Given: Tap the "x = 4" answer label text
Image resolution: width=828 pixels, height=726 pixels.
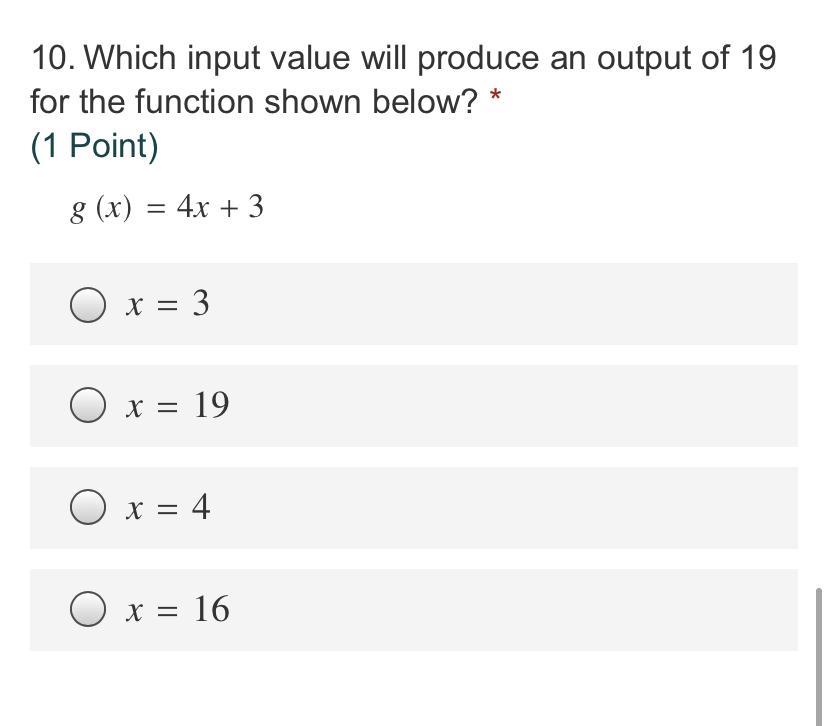Looking at the screenshot, I should point(167,508).
